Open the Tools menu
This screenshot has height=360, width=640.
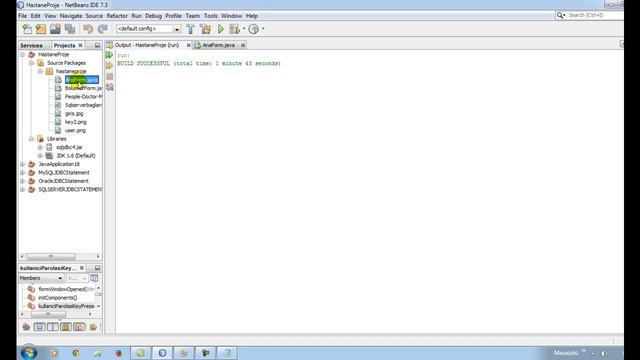pos(211,16)
